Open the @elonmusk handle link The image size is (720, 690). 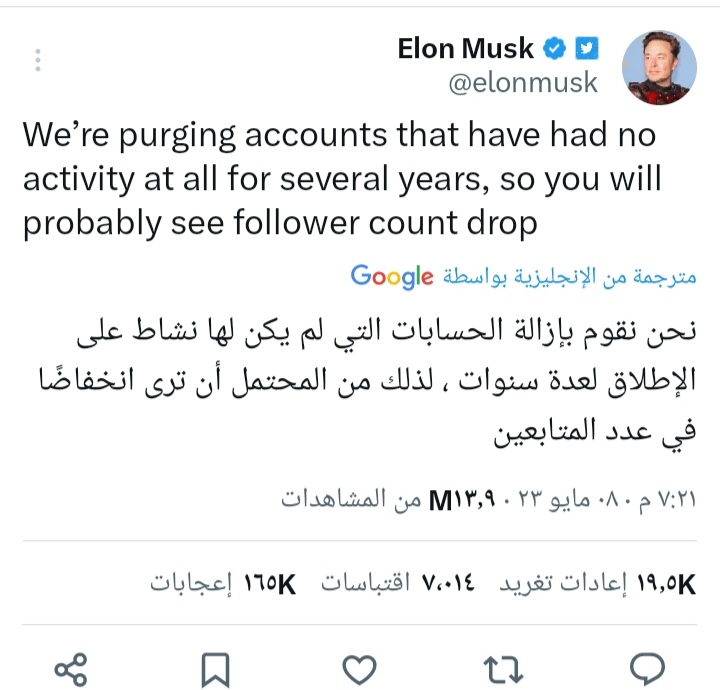(x=521, y=83)
